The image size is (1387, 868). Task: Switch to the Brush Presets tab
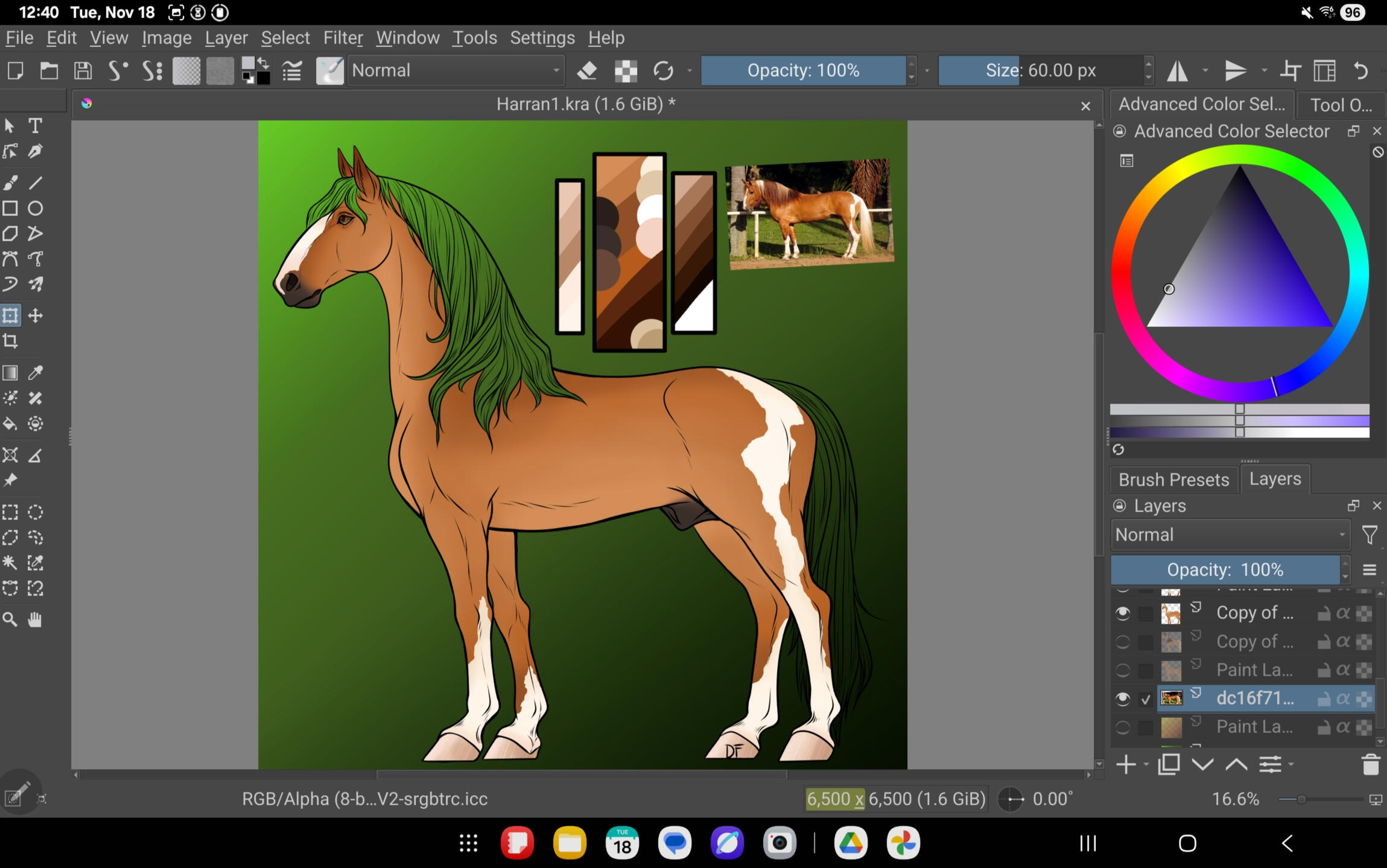(1173, 480)
